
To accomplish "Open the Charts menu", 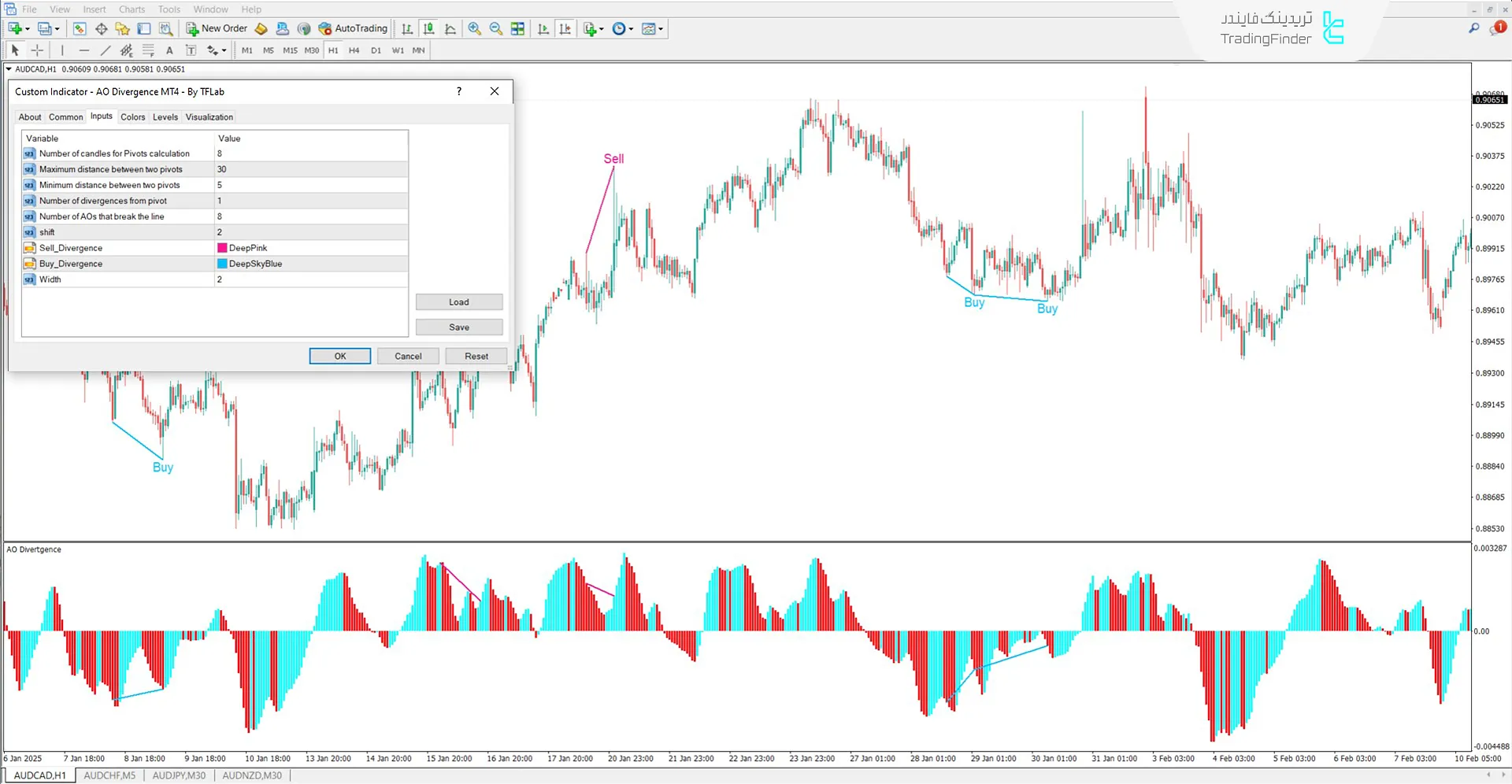I will [132, 9].
